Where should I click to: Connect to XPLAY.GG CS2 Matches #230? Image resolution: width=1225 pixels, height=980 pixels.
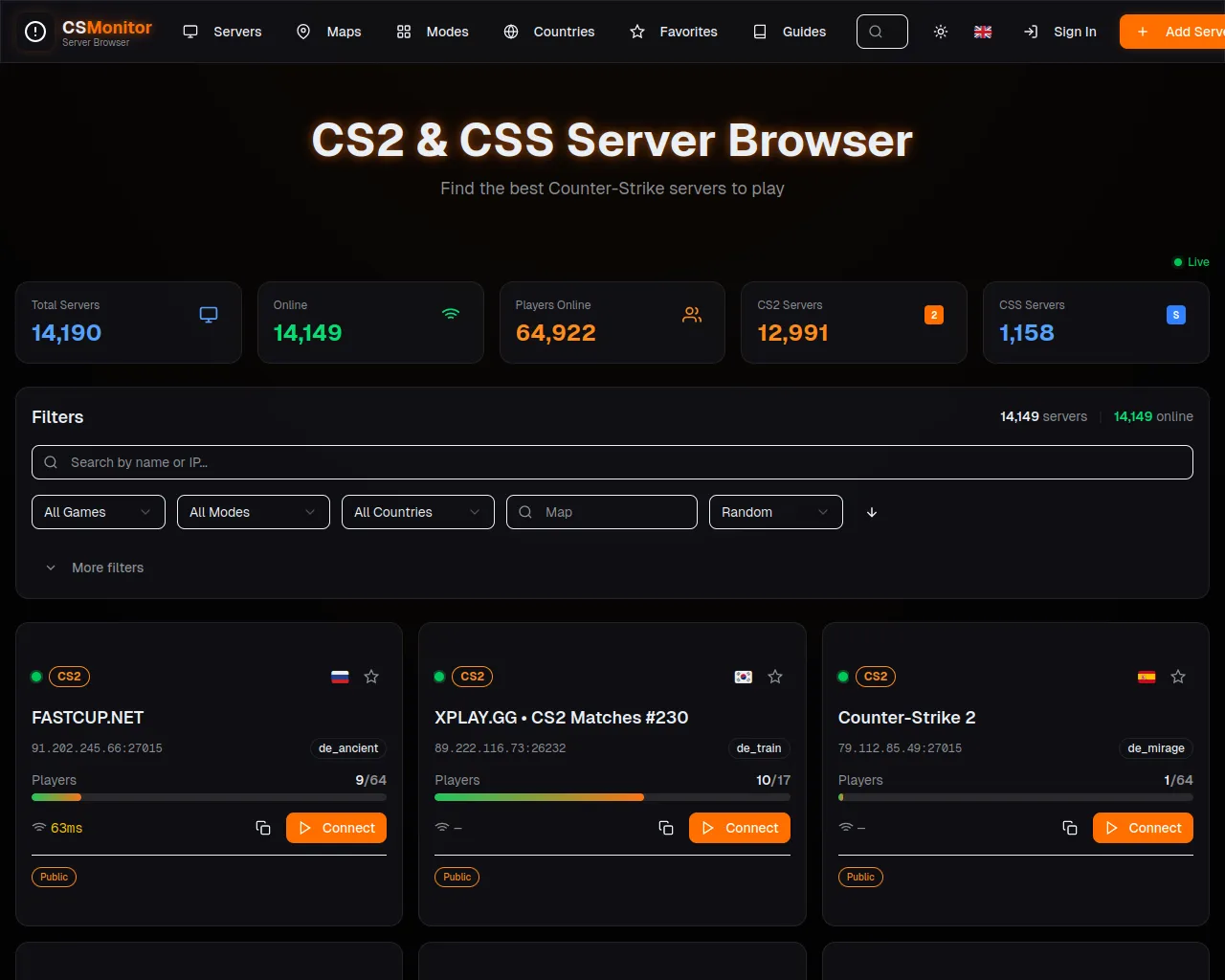pos(740,828)
